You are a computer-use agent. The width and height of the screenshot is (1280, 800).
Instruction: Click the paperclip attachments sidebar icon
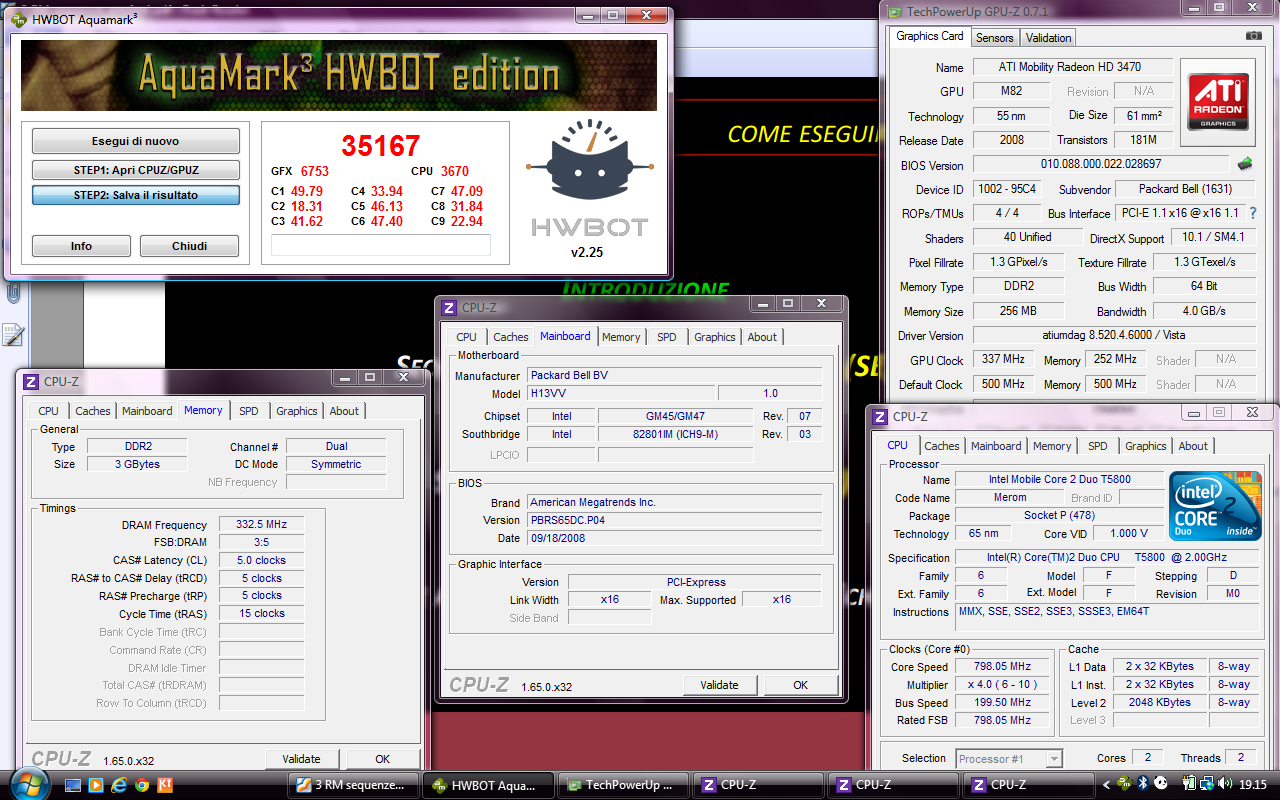(x=14, y=293)
